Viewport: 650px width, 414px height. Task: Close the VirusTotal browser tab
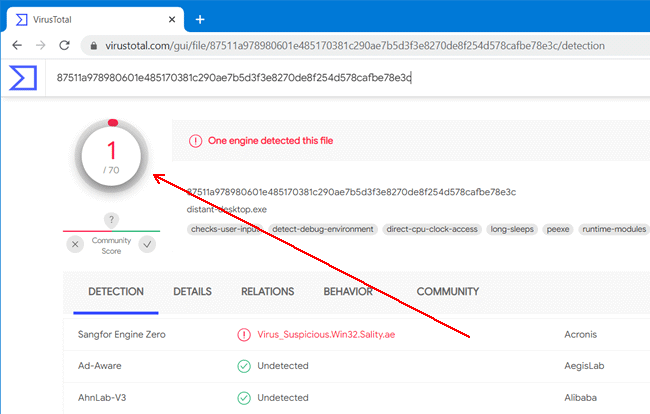coord(169,19)
